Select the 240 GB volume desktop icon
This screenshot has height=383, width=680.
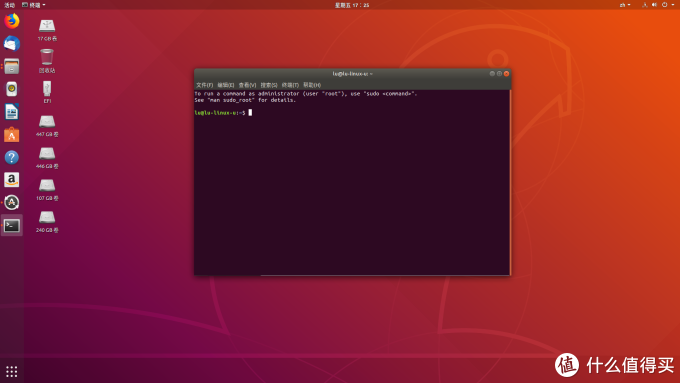point(47,222)
